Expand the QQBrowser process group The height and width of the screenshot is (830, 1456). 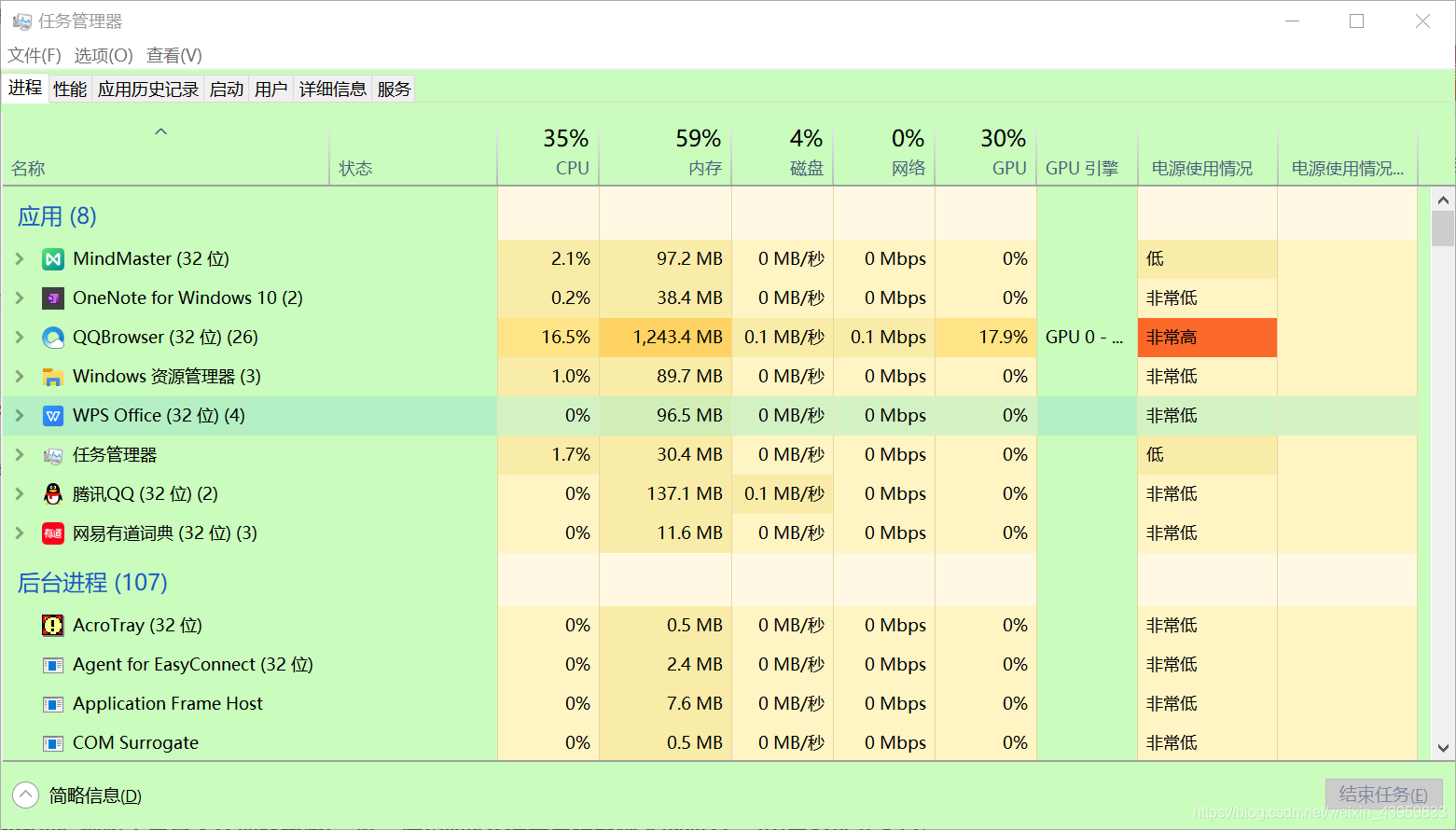point(20,338)
